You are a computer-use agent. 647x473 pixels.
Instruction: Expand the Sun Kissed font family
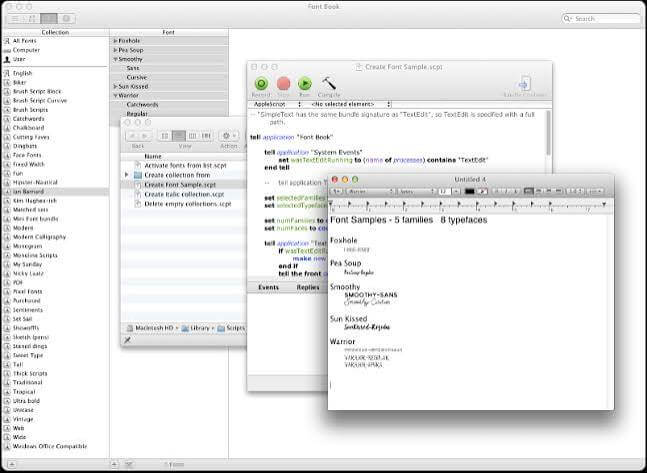(x=116, y=86)
